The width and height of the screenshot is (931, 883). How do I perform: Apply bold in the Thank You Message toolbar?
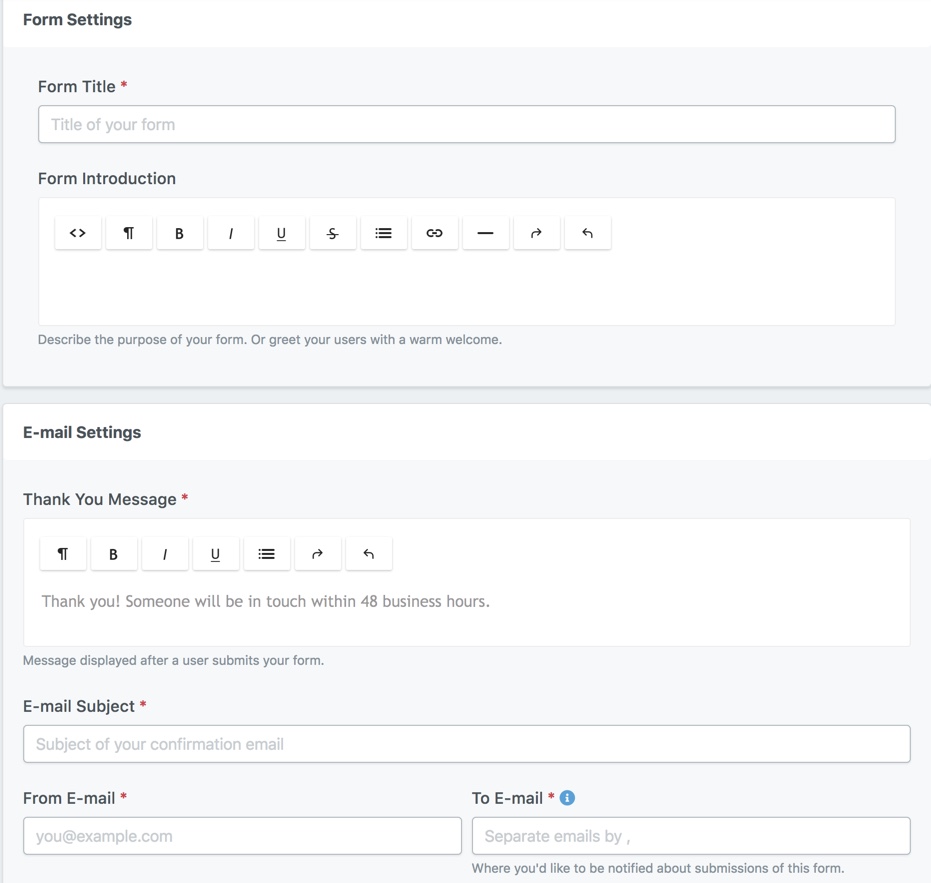pos(113,553)
